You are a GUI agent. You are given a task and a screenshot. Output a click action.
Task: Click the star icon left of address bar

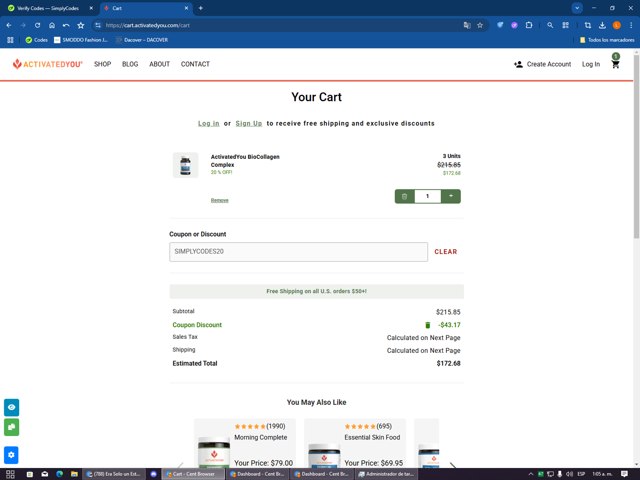point(81,25)
